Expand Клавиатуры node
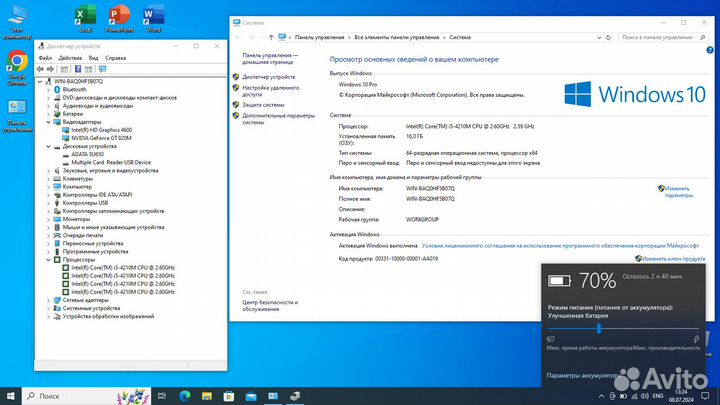 (48, 179)
